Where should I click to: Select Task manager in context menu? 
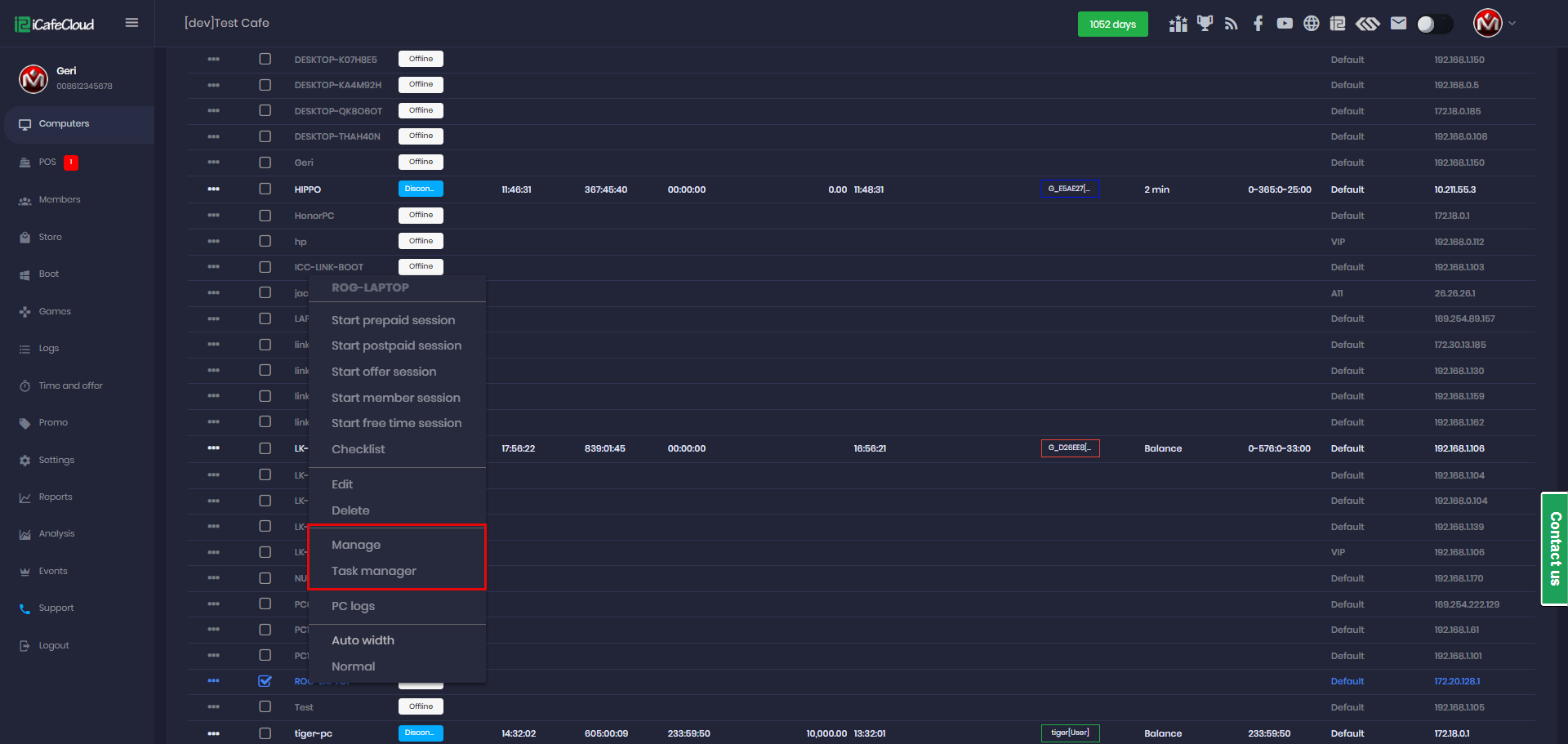click(373, 571)
